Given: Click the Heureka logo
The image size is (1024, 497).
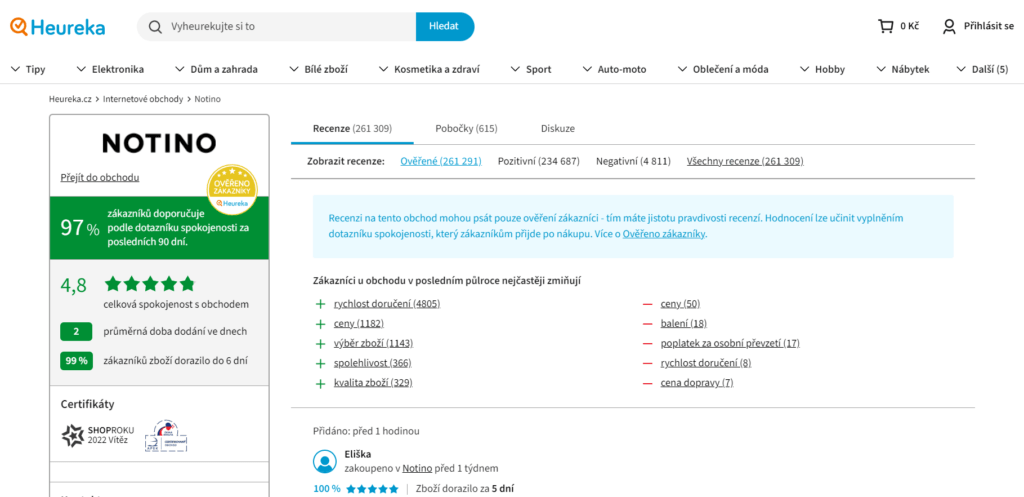Looking at the screenshot, I should [x=57, y=27].
